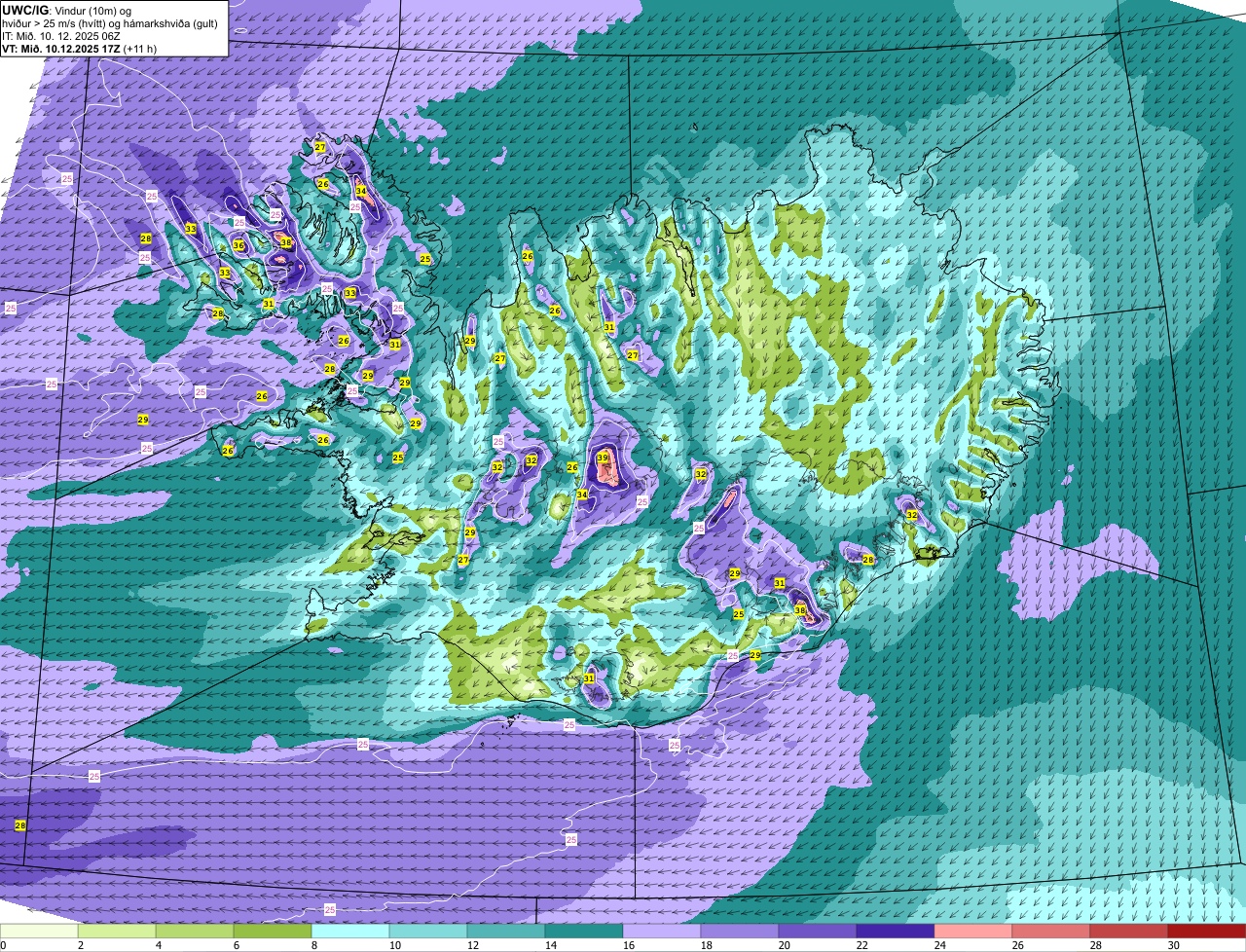1246x952 pixels.
Task: Click the title line "UWC/IG: Vindur (10m) og"
Action: point(67,10)
